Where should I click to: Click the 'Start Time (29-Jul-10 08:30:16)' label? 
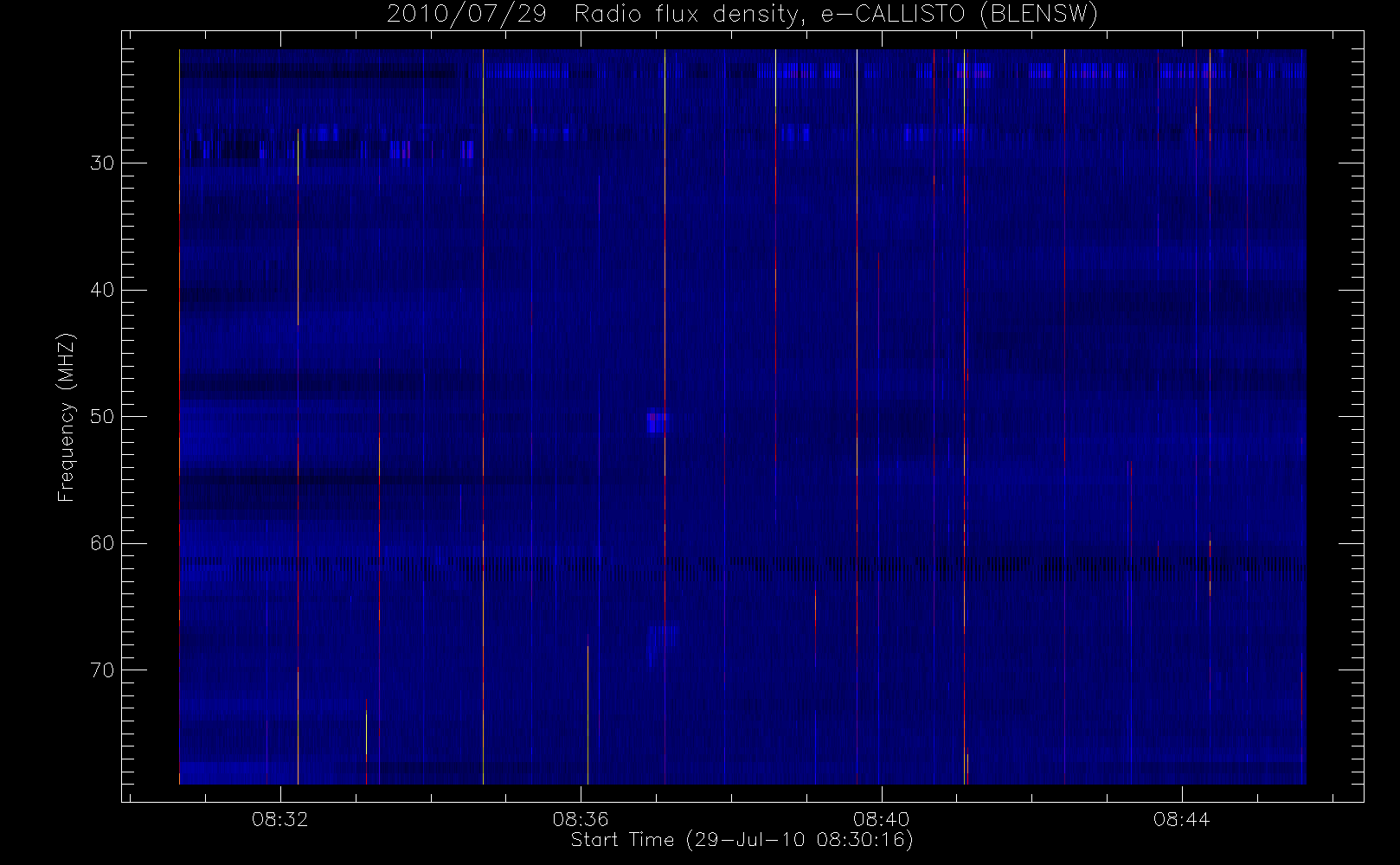pyautogui.click(x=742, y=839)
